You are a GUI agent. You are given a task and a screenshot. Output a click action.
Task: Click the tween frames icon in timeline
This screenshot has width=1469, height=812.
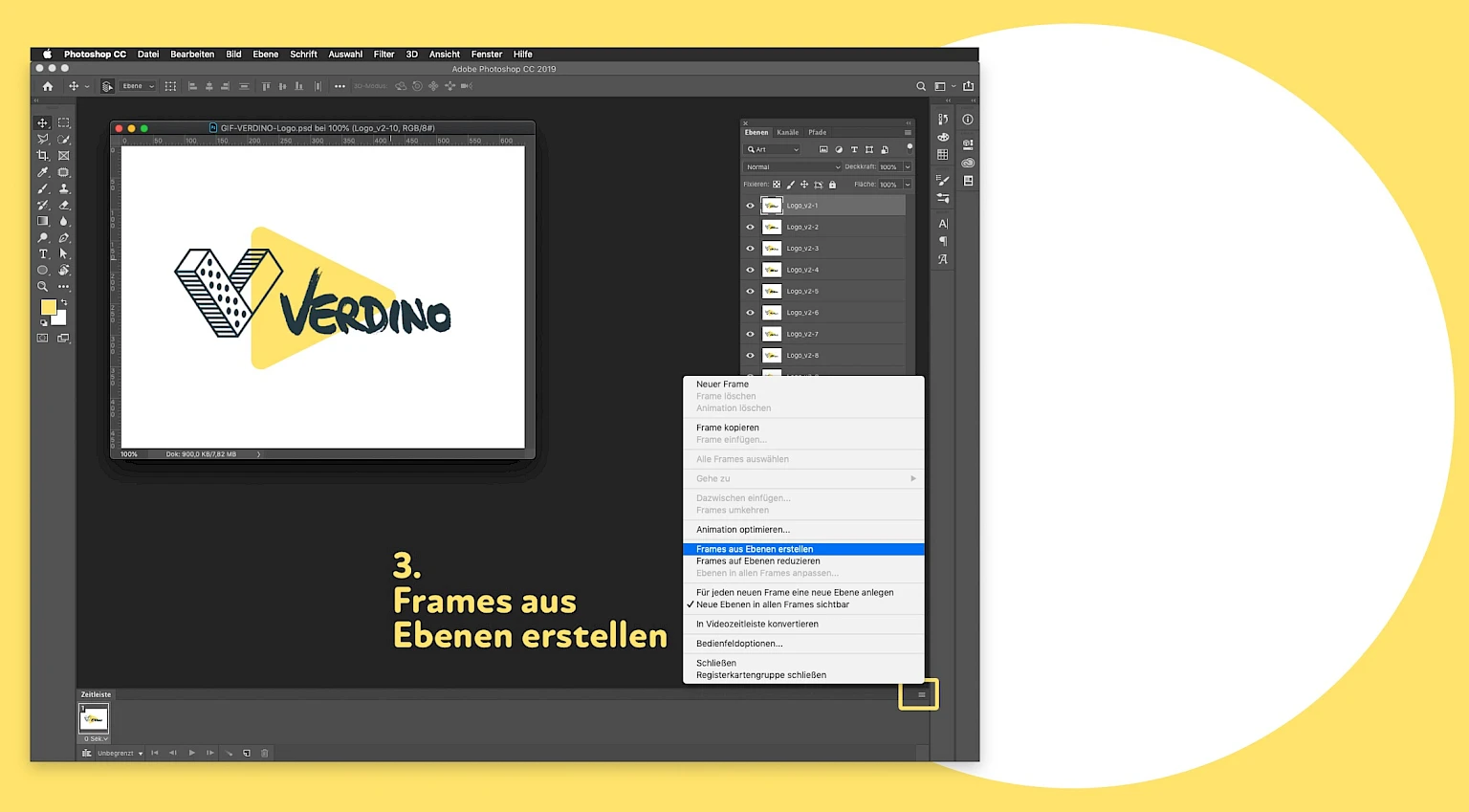[x=229, y=753]
